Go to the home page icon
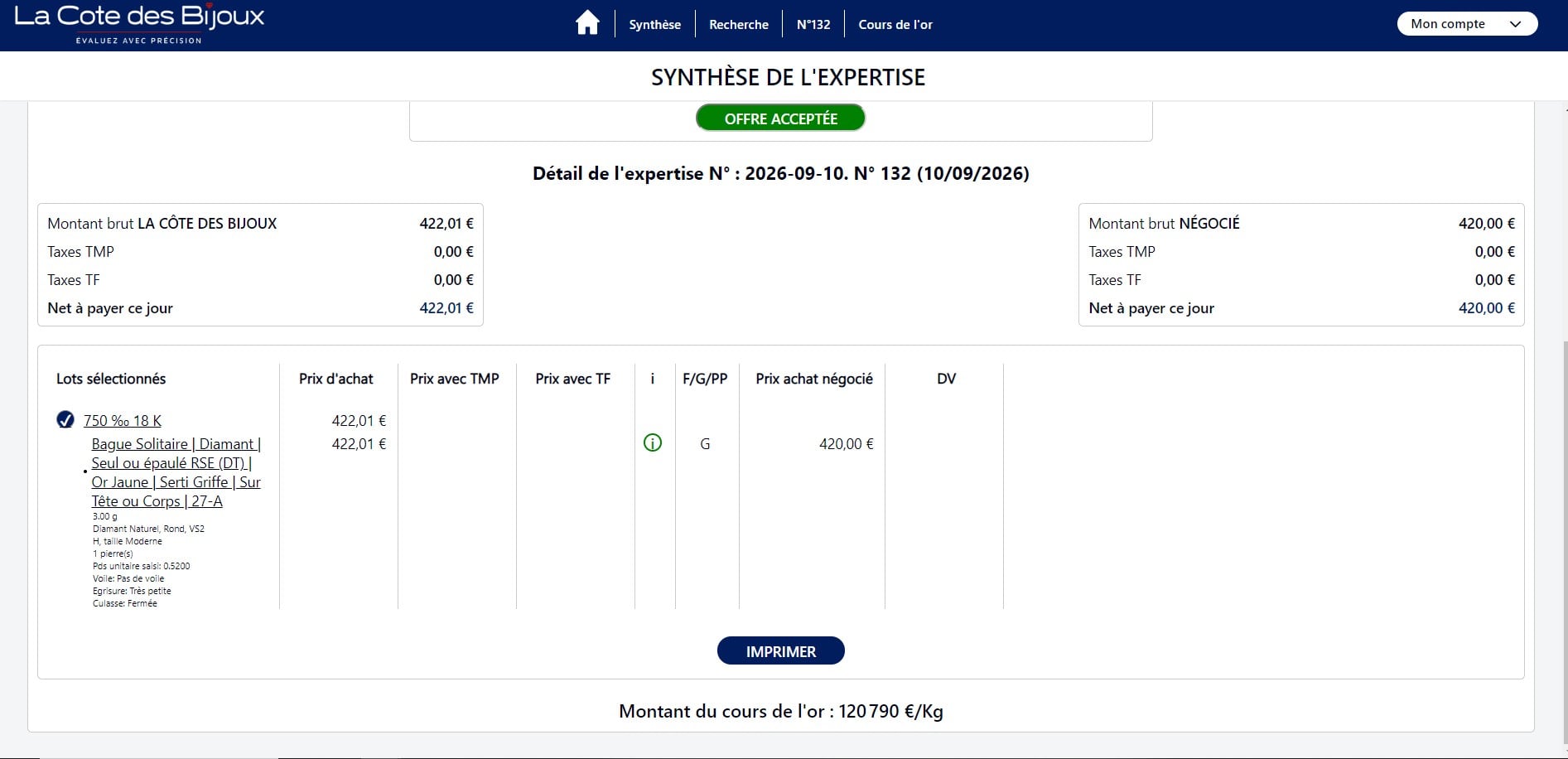The height and width of the screenshot is (759, 1568). point(587,23)
